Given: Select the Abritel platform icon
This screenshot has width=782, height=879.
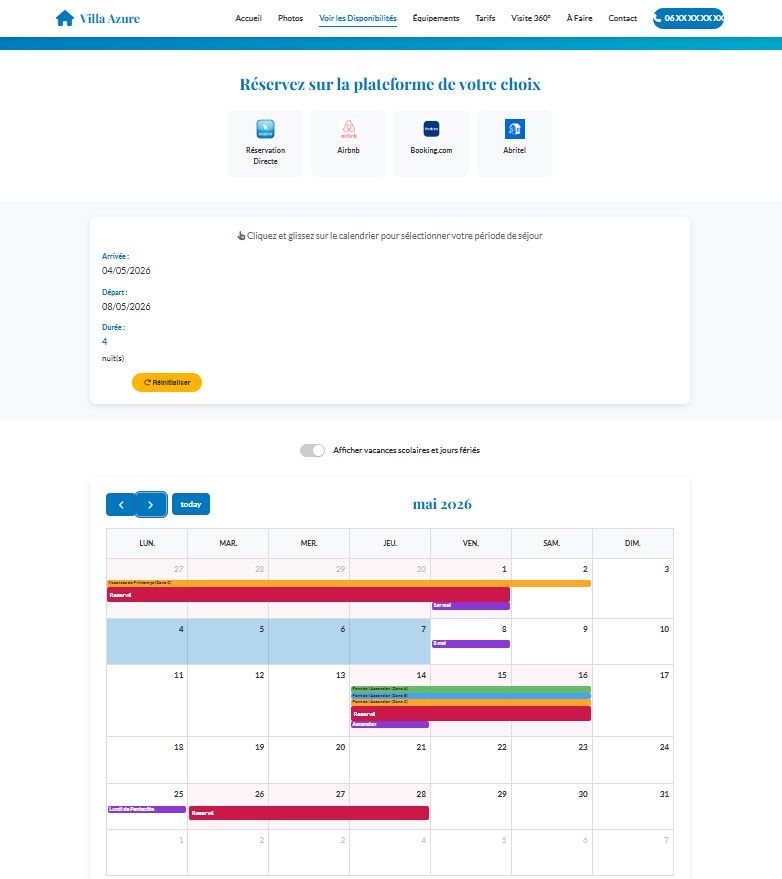Looking at the screenshot, I should pos(514,129).
